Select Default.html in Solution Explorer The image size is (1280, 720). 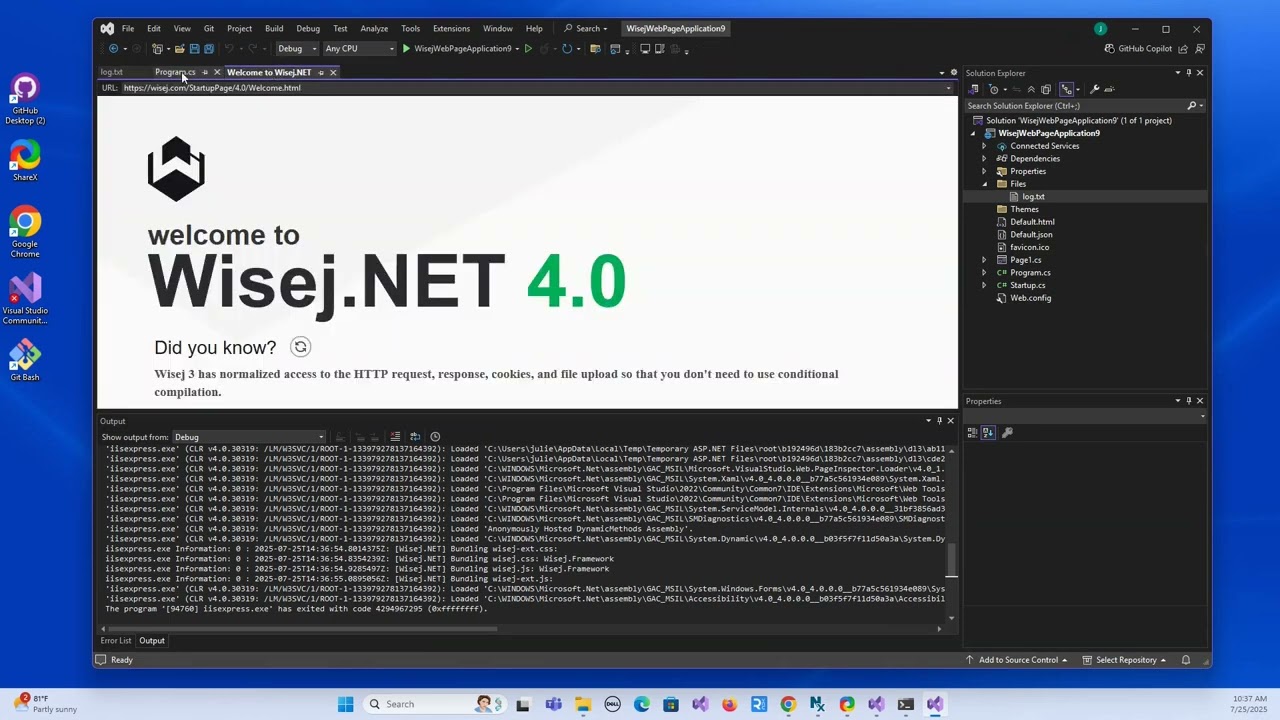pos(1032,222)
